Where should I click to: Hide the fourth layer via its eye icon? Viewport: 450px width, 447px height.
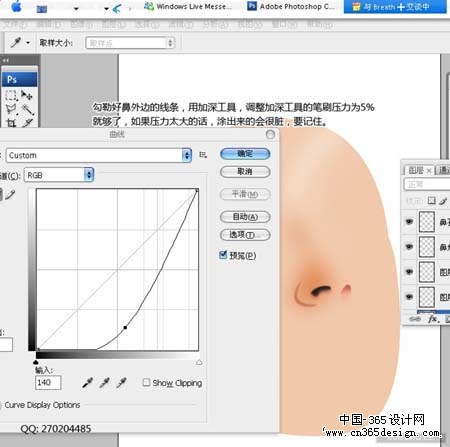click(x=409, y=297)
